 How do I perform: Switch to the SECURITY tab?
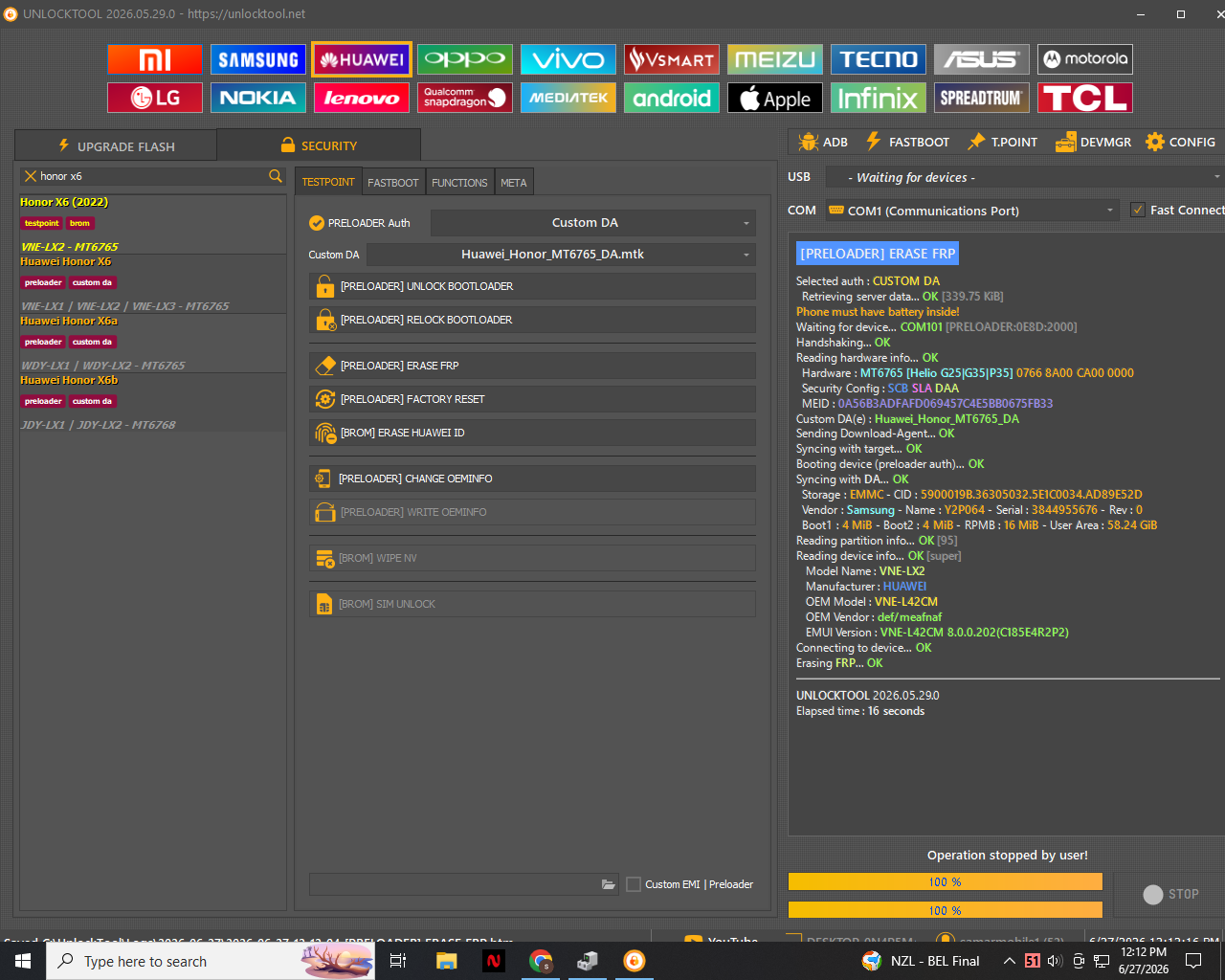tap(319, 145)
